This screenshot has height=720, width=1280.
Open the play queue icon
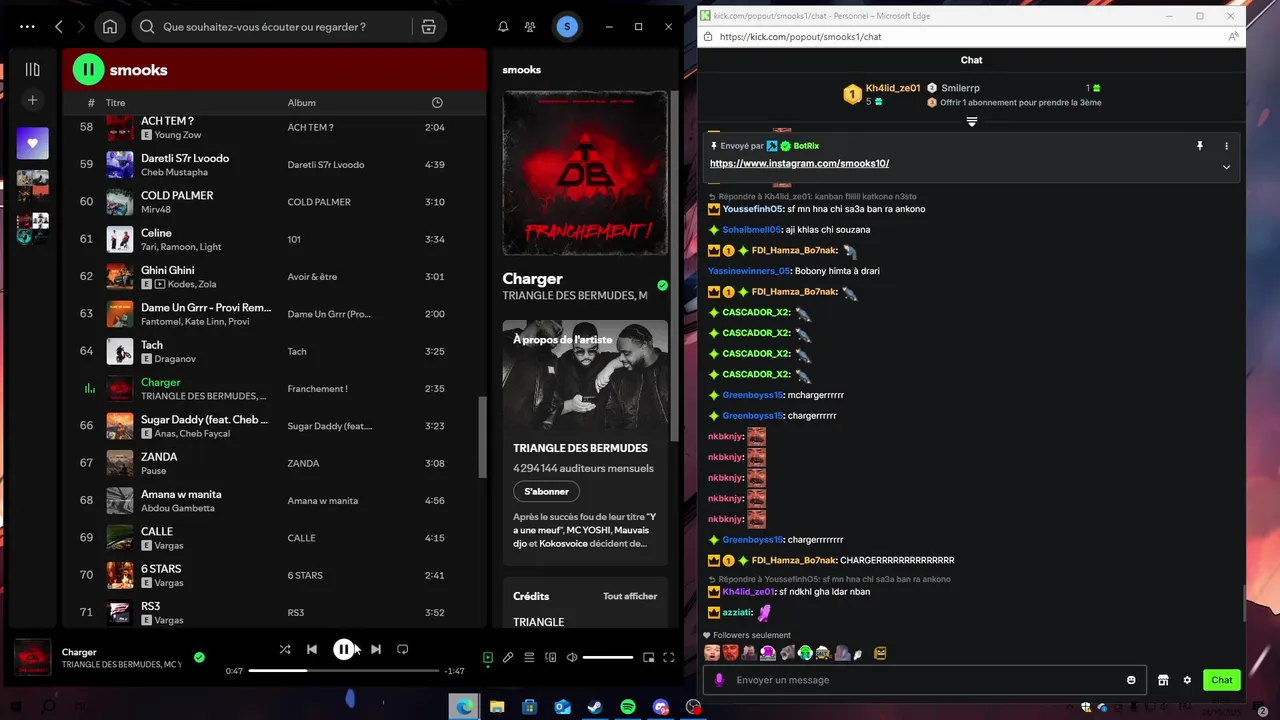point(529,657)
